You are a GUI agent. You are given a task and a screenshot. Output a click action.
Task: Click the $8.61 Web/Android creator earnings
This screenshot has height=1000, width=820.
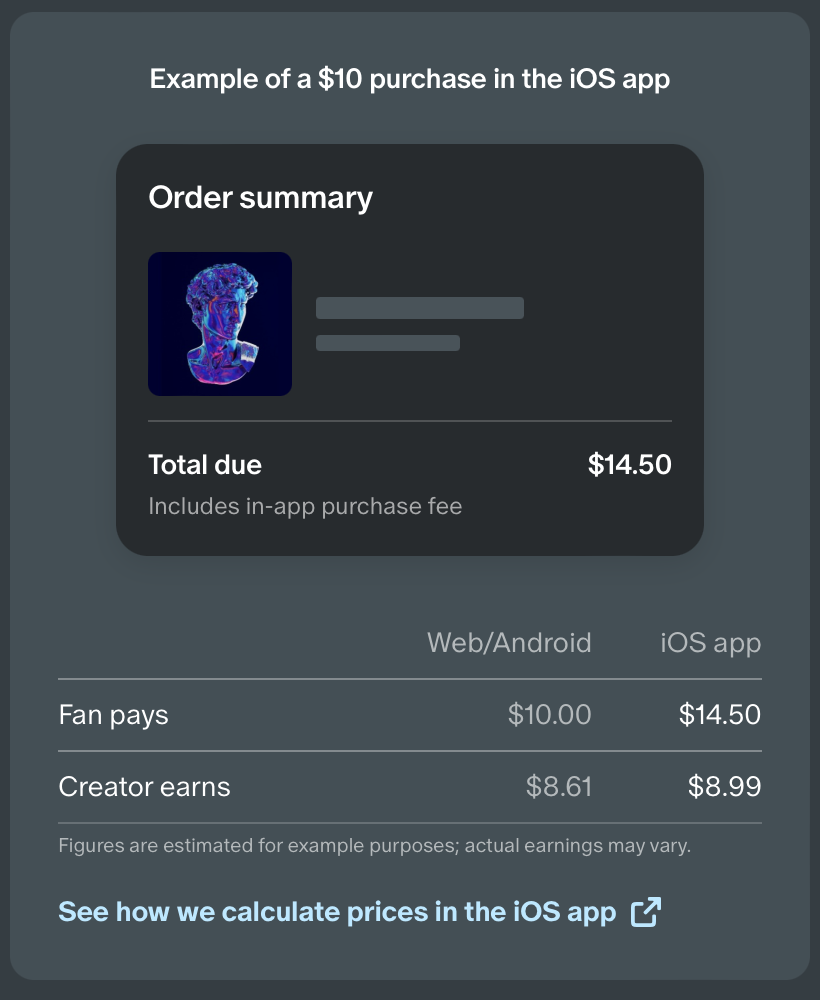click(x=559, y=787)
